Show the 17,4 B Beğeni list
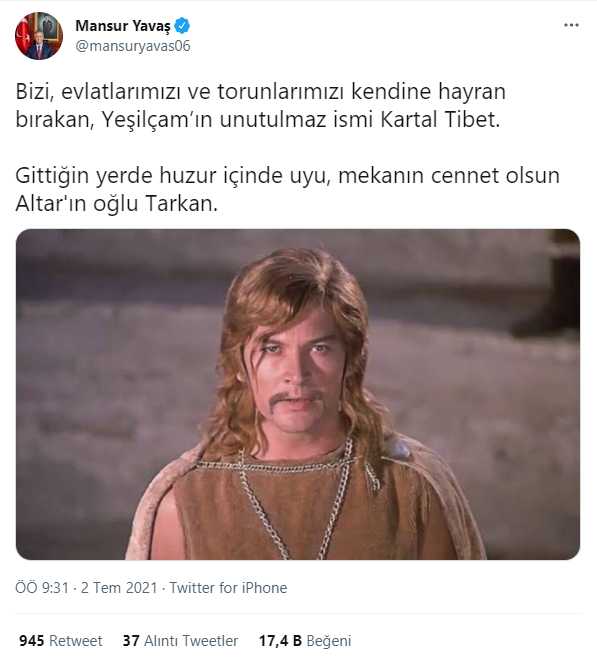Screen dimensions: 597x664 tap(305, 641)
